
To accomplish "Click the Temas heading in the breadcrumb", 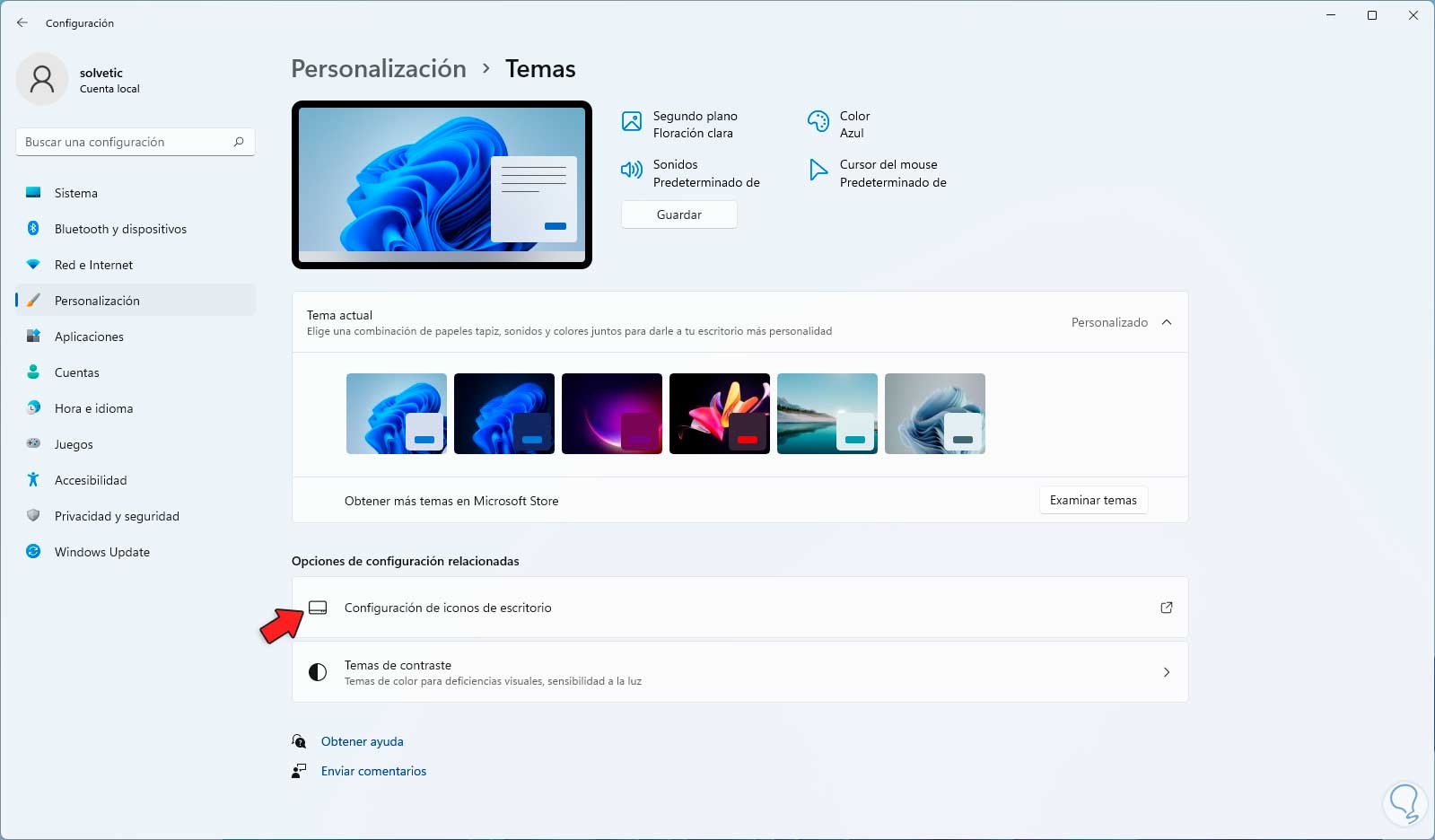I will (x=540, y=69).
